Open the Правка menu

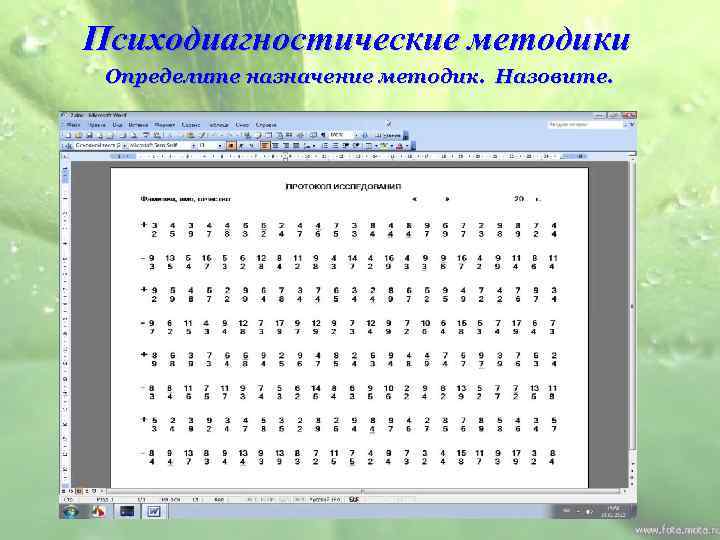(97, 125)
